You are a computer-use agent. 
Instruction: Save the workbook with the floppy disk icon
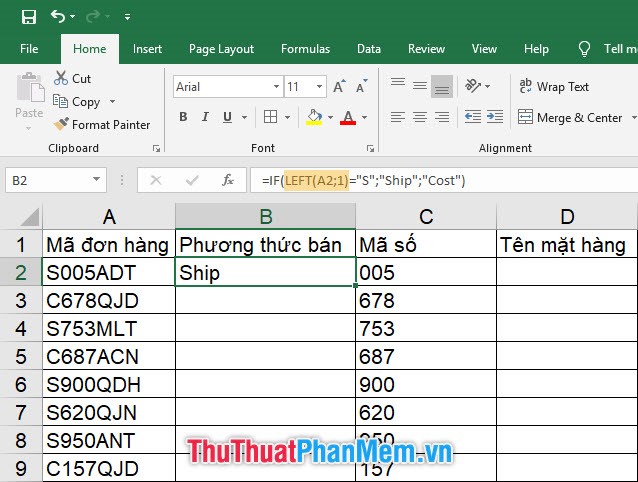click(29, 17)
